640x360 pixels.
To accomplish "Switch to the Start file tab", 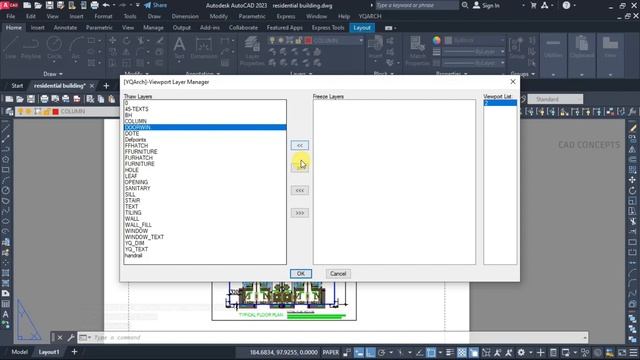I will coord(17,86).
